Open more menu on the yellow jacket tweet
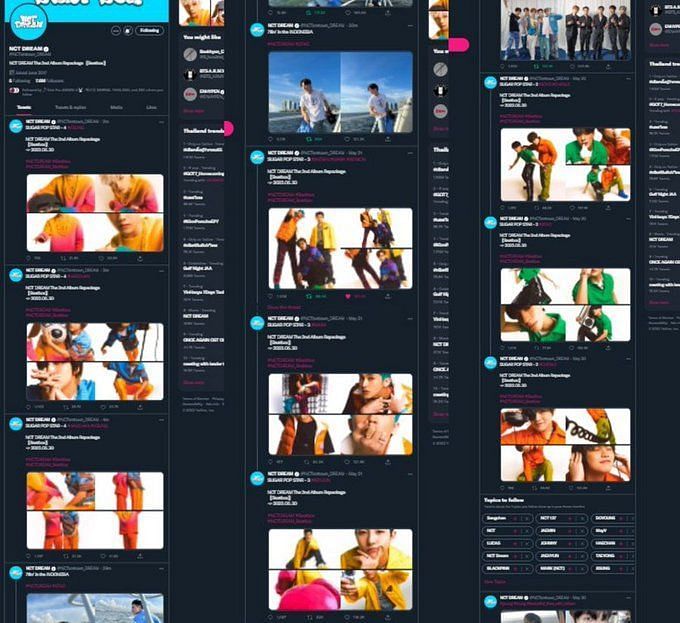This screenshot has height=623, width=680. (x=410, y=475)
